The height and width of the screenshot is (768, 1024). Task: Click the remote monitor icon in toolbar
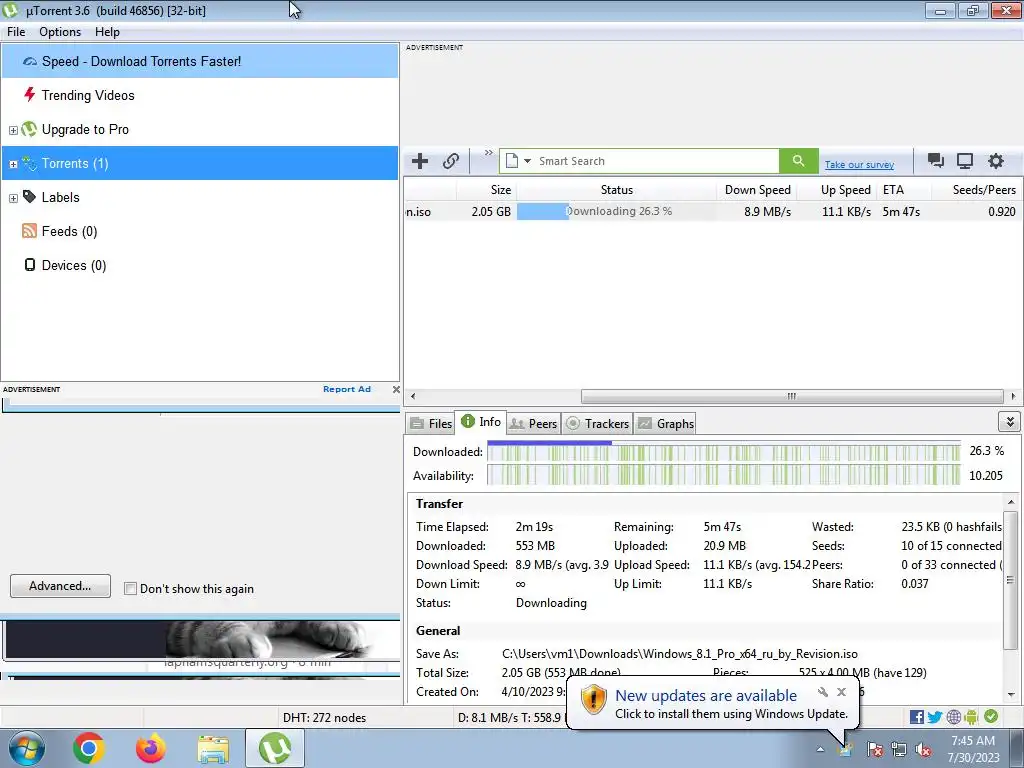pyautogui.click(x=965, y=161)
